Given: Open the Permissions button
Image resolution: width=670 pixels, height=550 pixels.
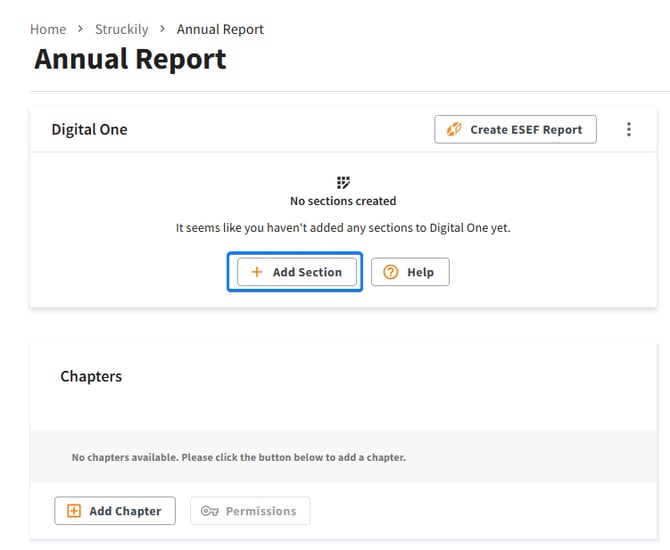Looking at the screenshot, I should [250, 511].
